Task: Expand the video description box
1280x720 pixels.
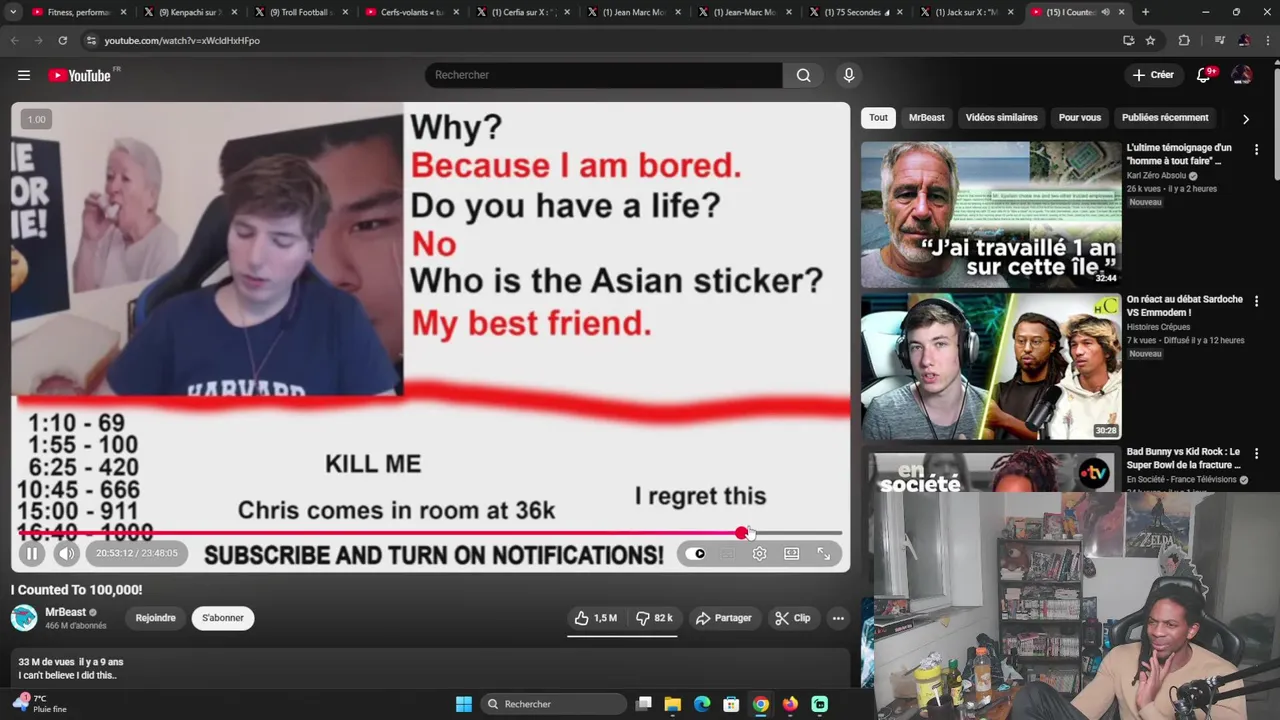Action: [x=430, y=668]
